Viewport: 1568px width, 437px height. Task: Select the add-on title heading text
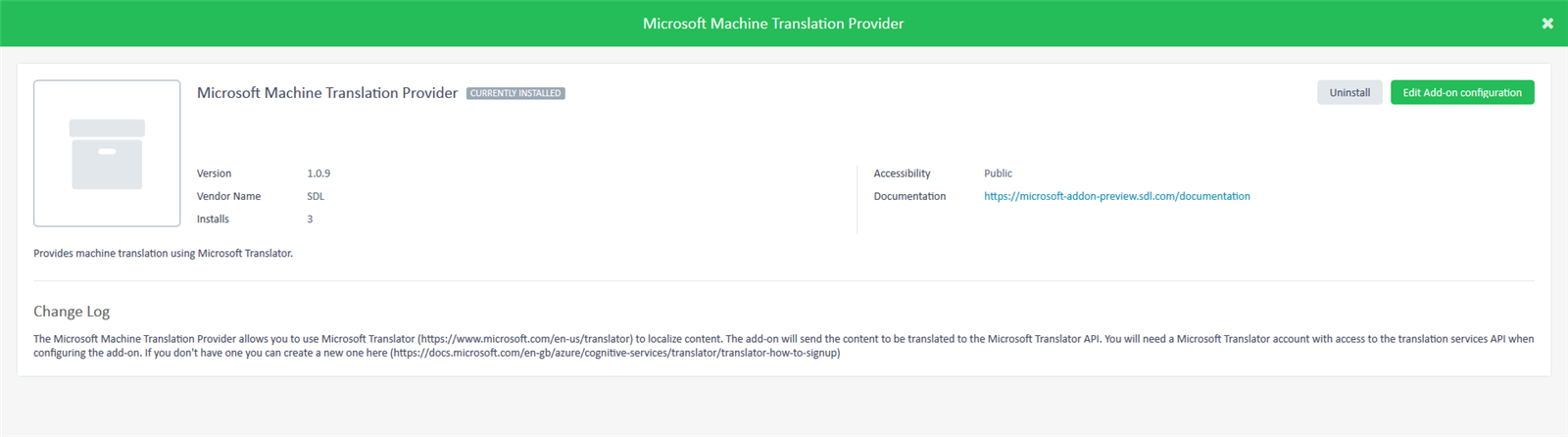327,93
